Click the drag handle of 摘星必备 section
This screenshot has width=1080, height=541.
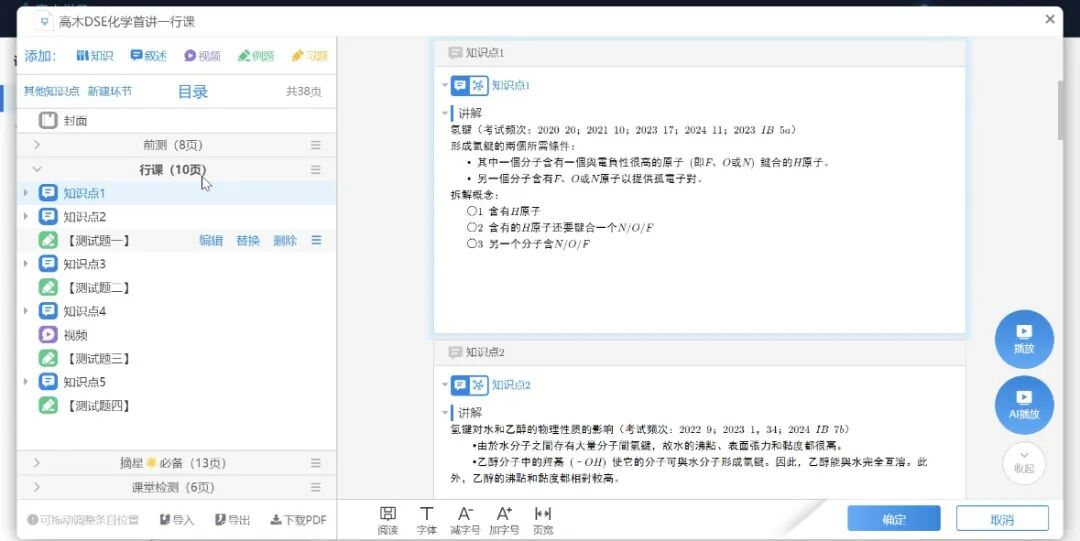315,463
